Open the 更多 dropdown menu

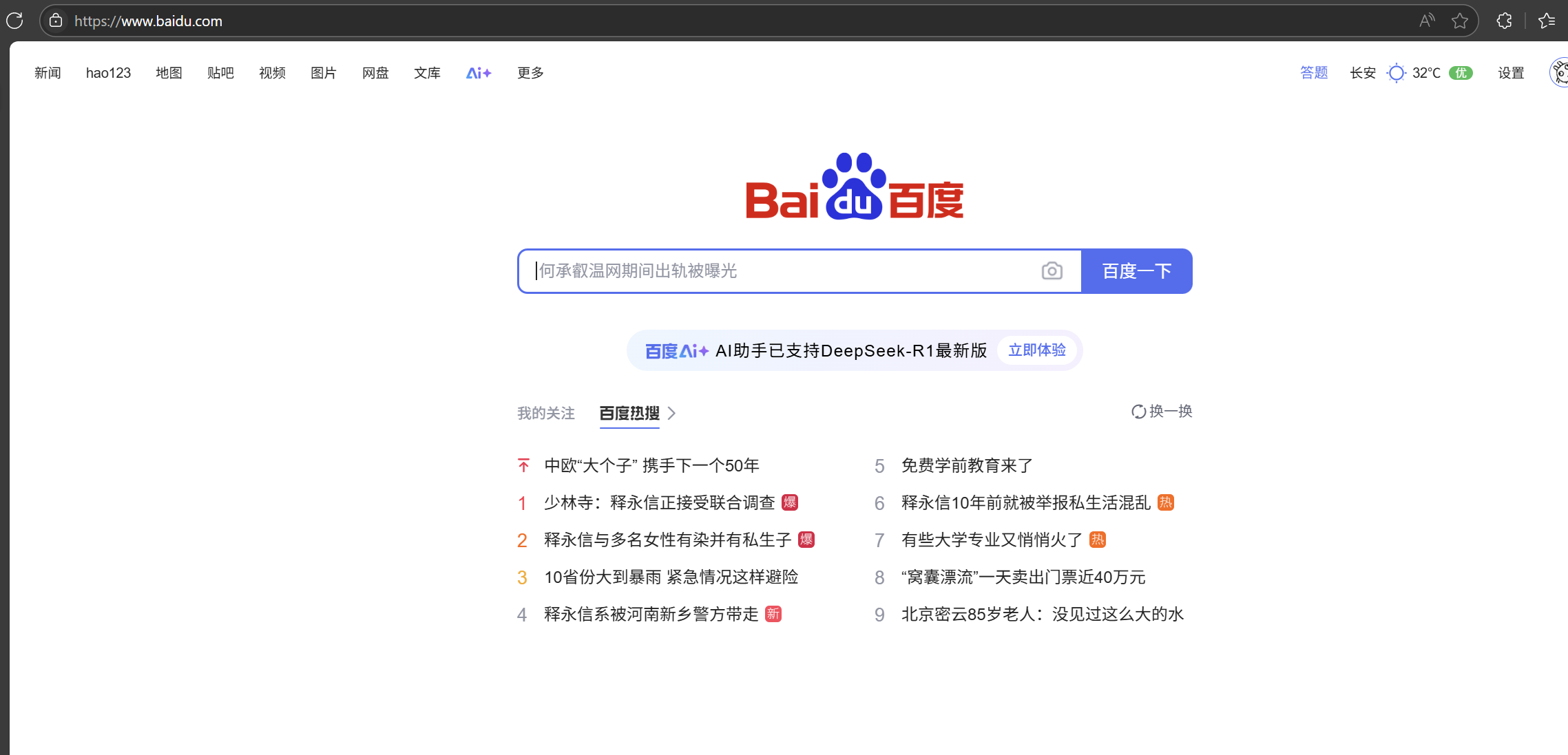pyautogui.click(x=530, y=73)
